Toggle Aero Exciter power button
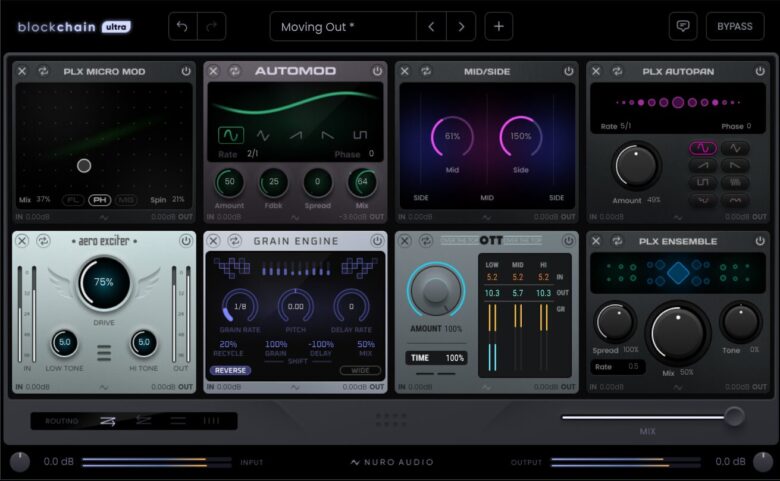 coord(186,240)
